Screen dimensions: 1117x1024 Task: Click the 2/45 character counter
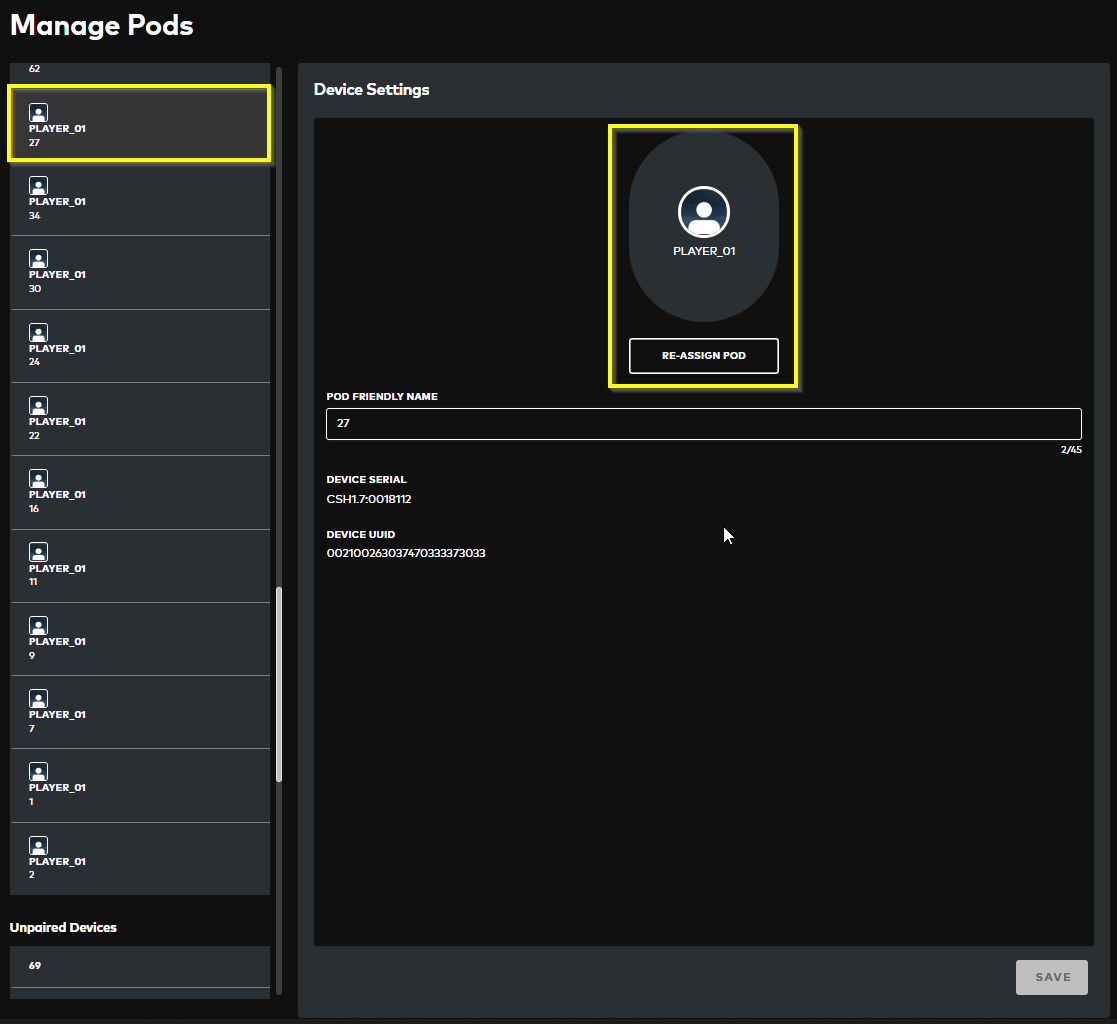(x=1071, y=450)
